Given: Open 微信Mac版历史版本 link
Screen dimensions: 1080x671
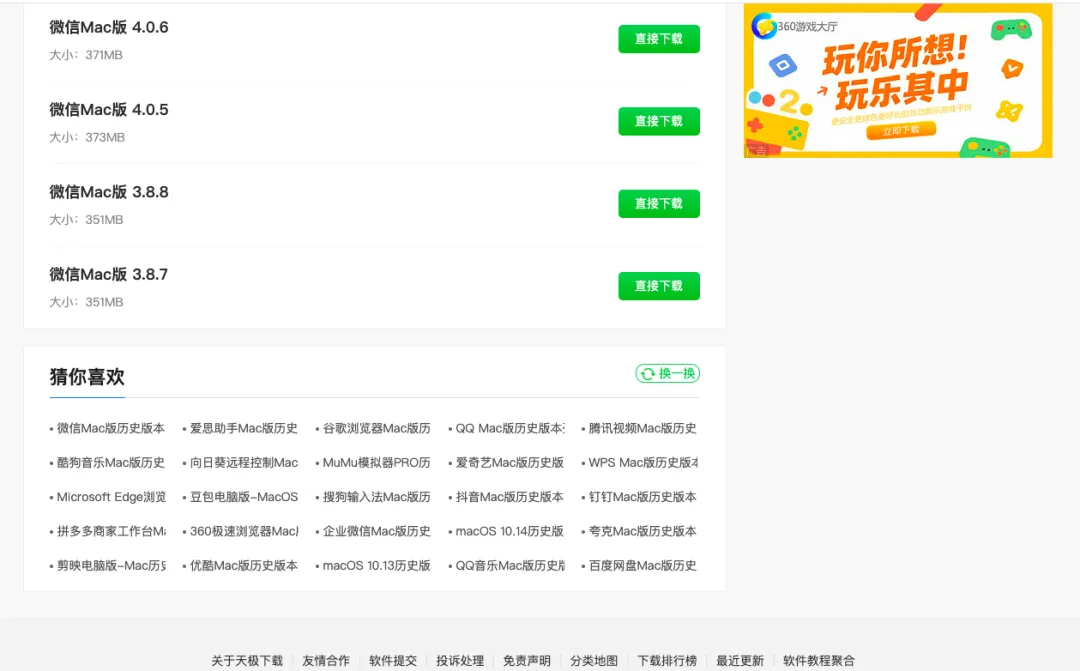Looking at the screenshot, I should (x=110, y=429).
